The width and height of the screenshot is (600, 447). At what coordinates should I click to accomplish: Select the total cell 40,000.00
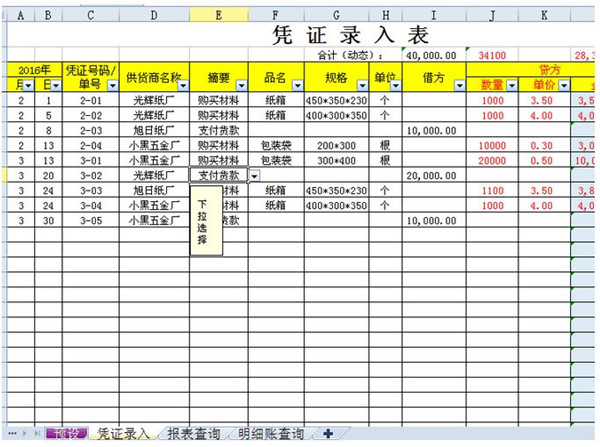tap(434, 55)
